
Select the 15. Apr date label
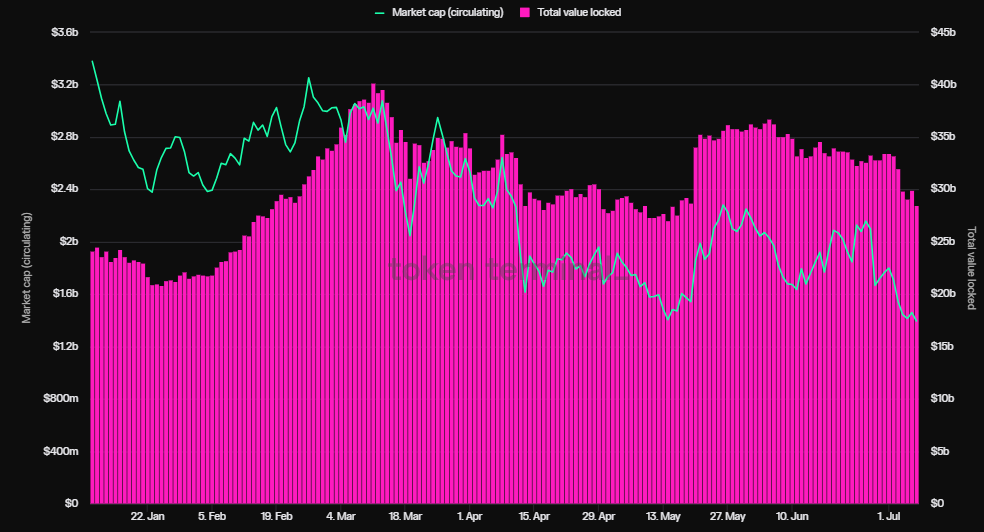pos(534,516)
